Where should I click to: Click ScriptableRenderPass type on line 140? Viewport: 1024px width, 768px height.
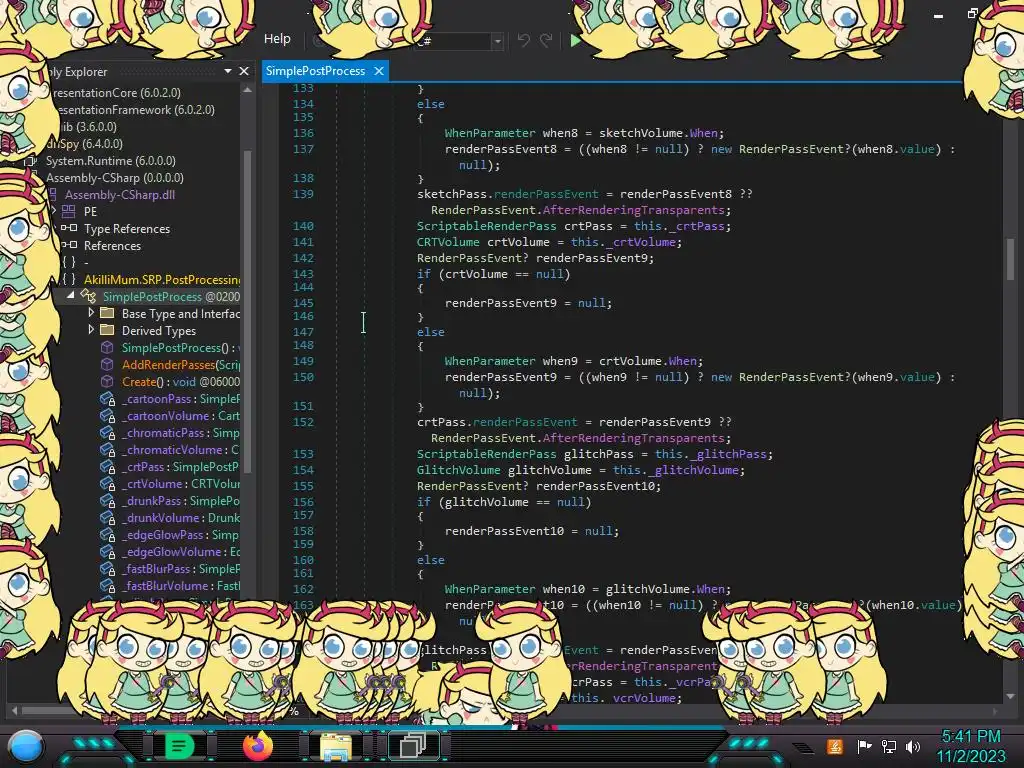(x=487, y=226)
